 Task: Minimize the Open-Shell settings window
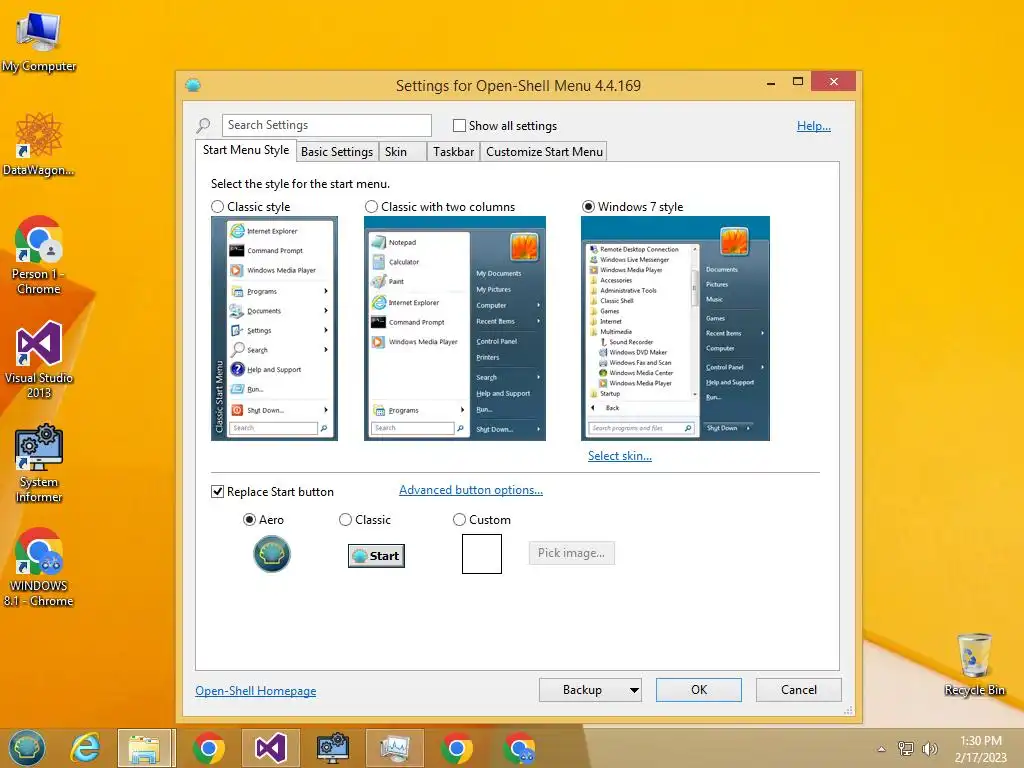pos(771,82)
